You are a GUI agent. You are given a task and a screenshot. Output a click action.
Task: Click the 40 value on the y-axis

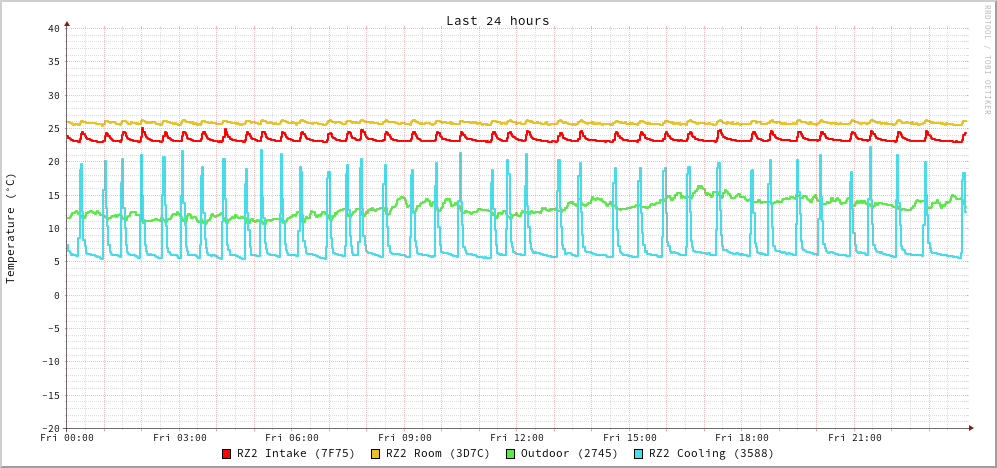coord(53,29)
